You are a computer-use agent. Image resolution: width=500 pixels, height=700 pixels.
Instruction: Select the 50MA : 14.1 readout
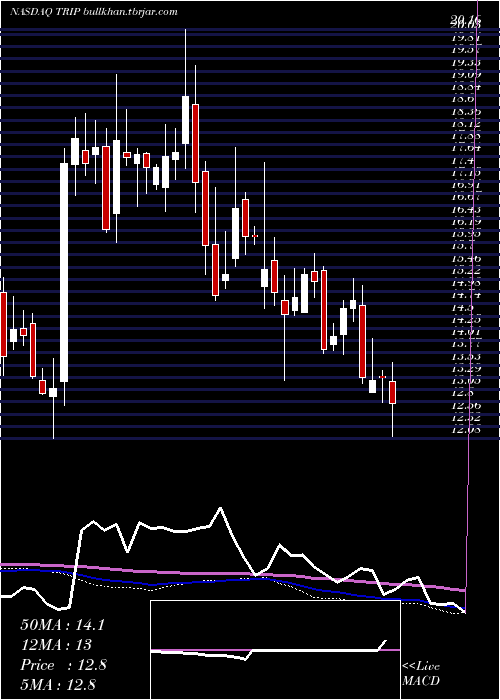62,625
